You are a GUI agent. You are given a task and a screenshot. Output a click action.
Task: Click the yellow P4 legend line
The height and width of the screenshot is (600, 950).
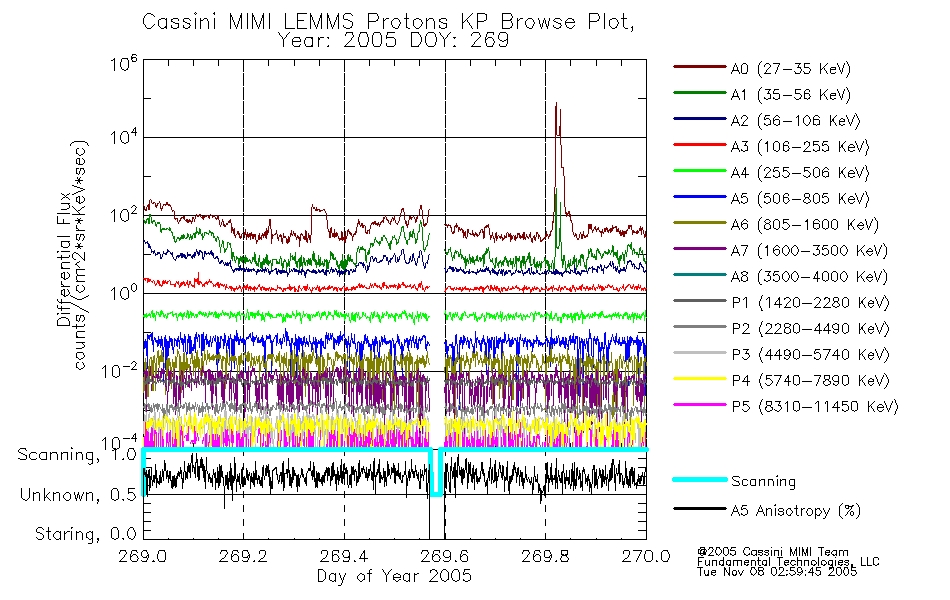[x=700, y=379]
